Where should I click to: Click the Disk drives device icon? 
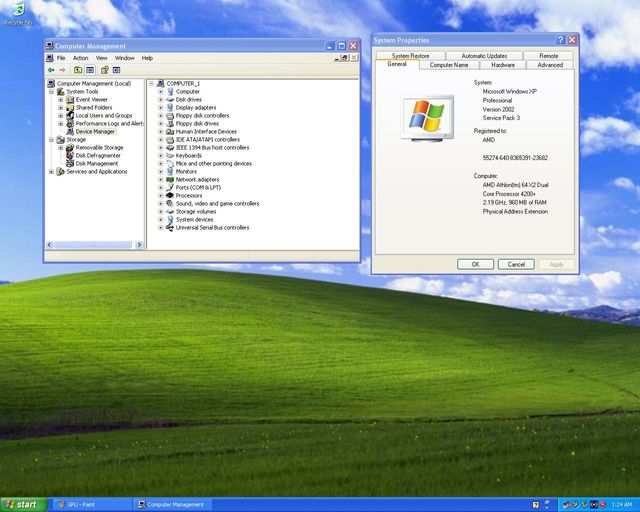170,100
